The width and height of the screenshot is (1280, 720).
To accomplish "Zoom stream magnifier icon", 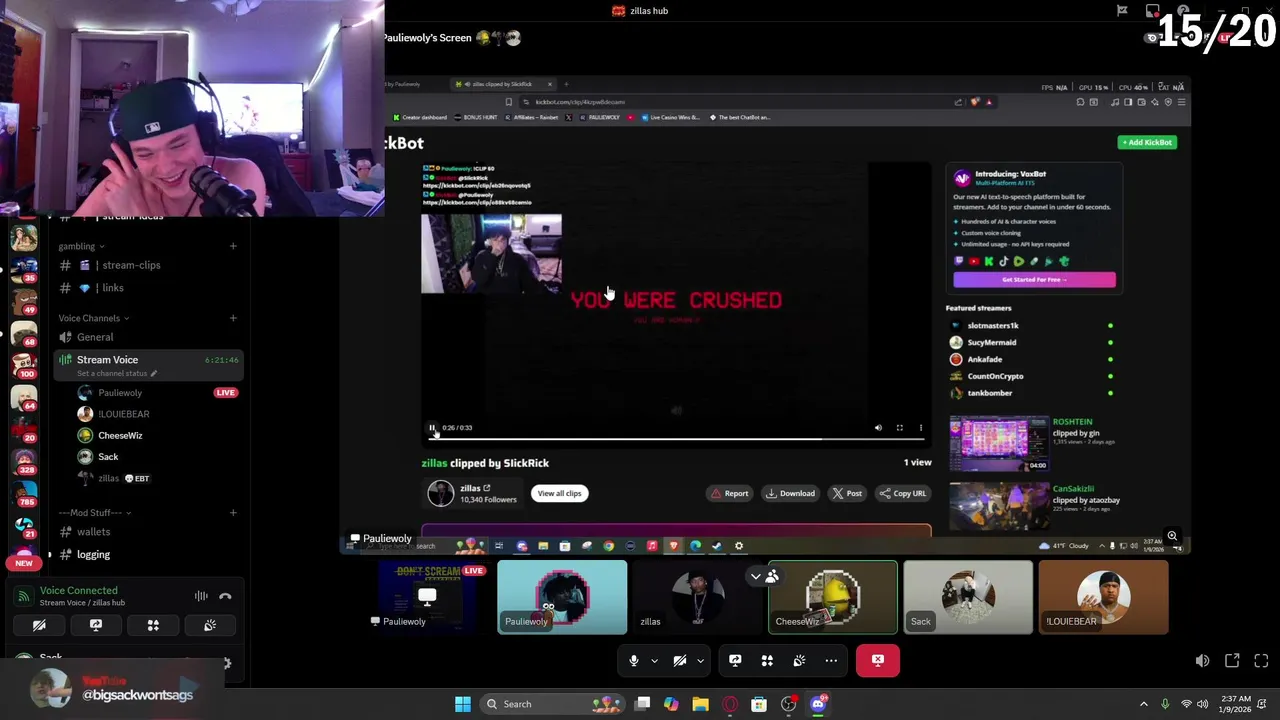I will coord(1172,537).
